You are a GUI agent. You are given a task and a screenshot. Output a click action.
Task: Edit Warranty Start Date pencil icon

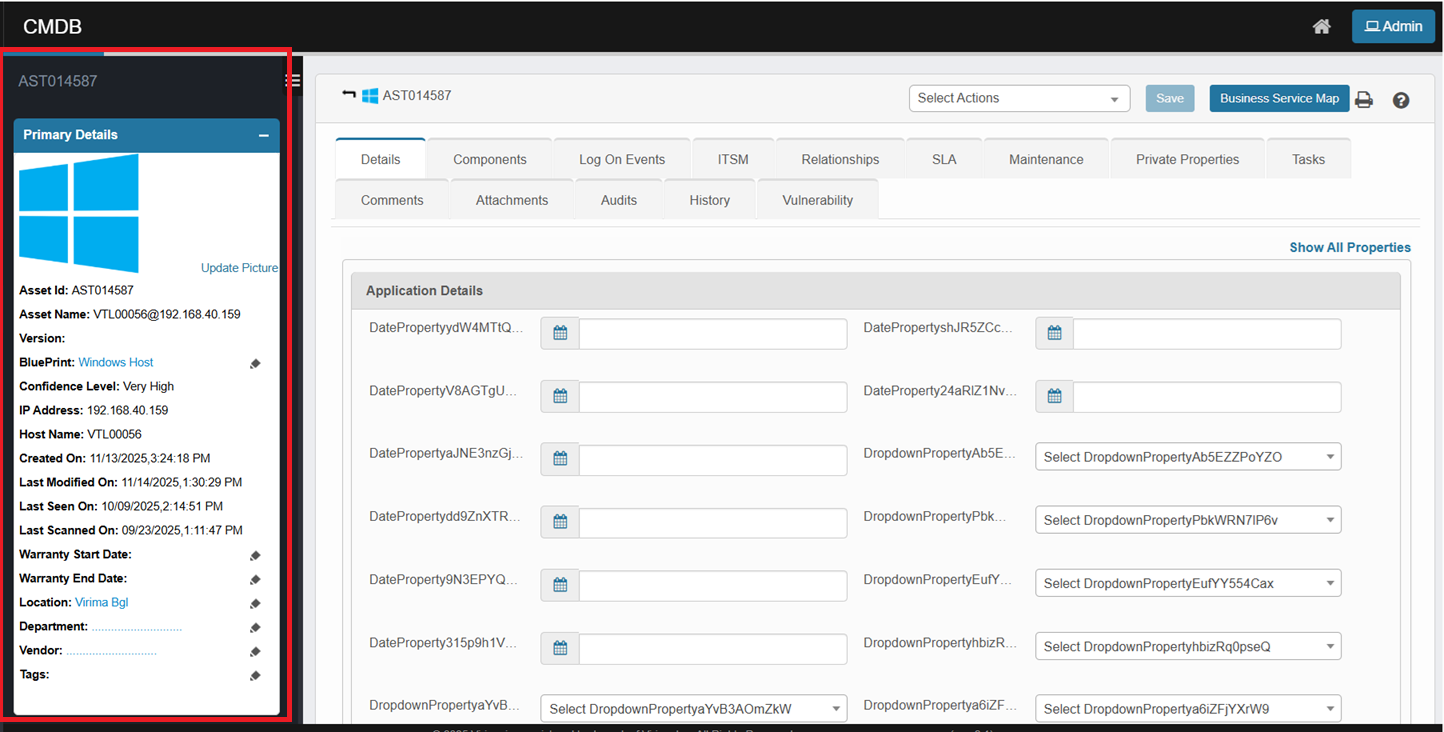tap(255, 555)
